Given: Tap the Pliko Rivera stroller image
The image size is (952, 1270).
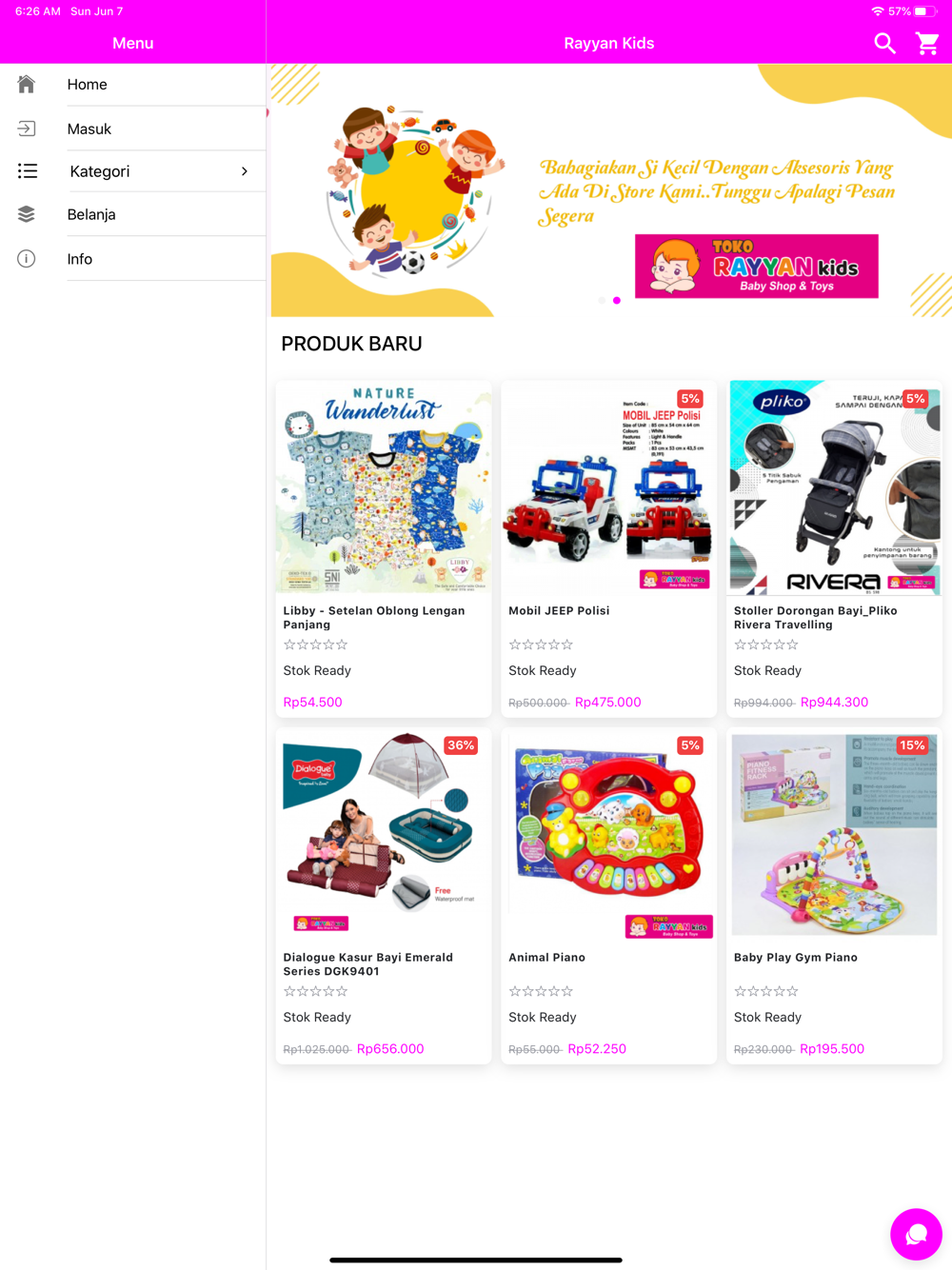Looking at the screenshot, I should (835, 487).
